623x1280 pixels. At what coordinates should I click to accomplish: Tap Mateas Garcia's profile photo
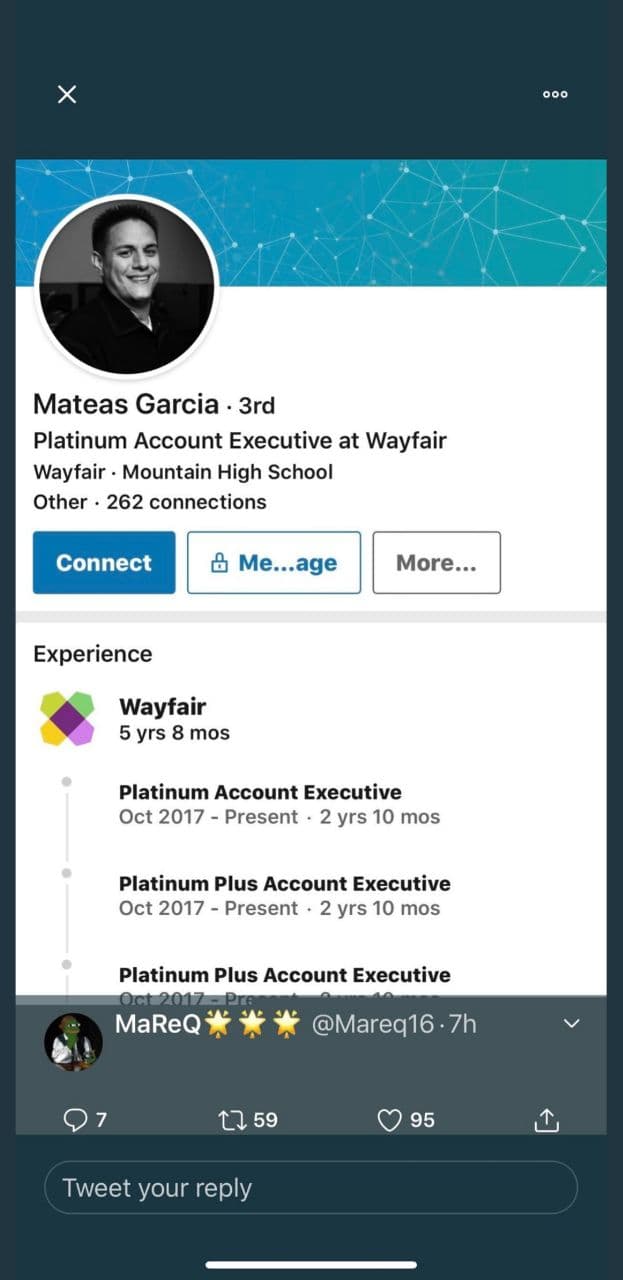pos(126,286)
